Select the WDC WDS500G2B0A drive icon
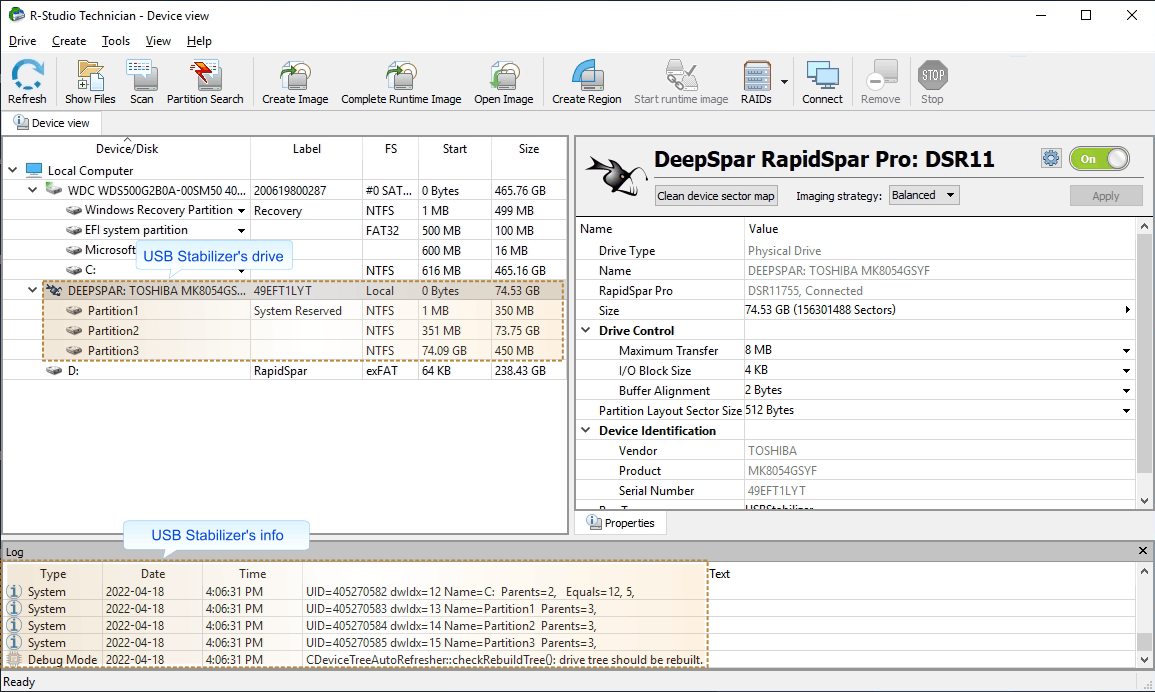 pos(54,189)
